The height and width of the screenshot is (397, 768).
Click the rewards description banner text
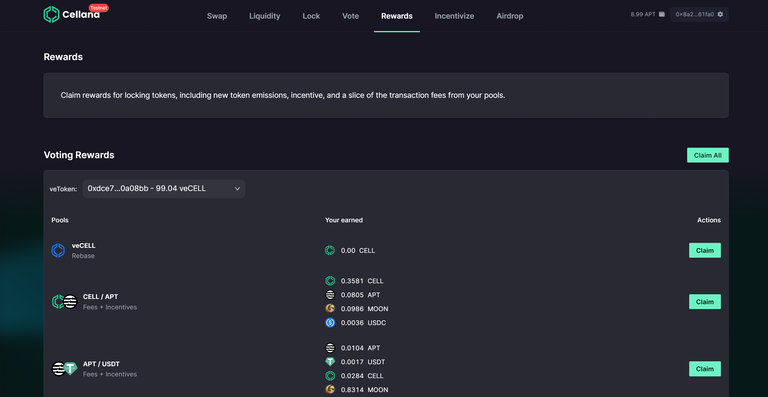283,95
